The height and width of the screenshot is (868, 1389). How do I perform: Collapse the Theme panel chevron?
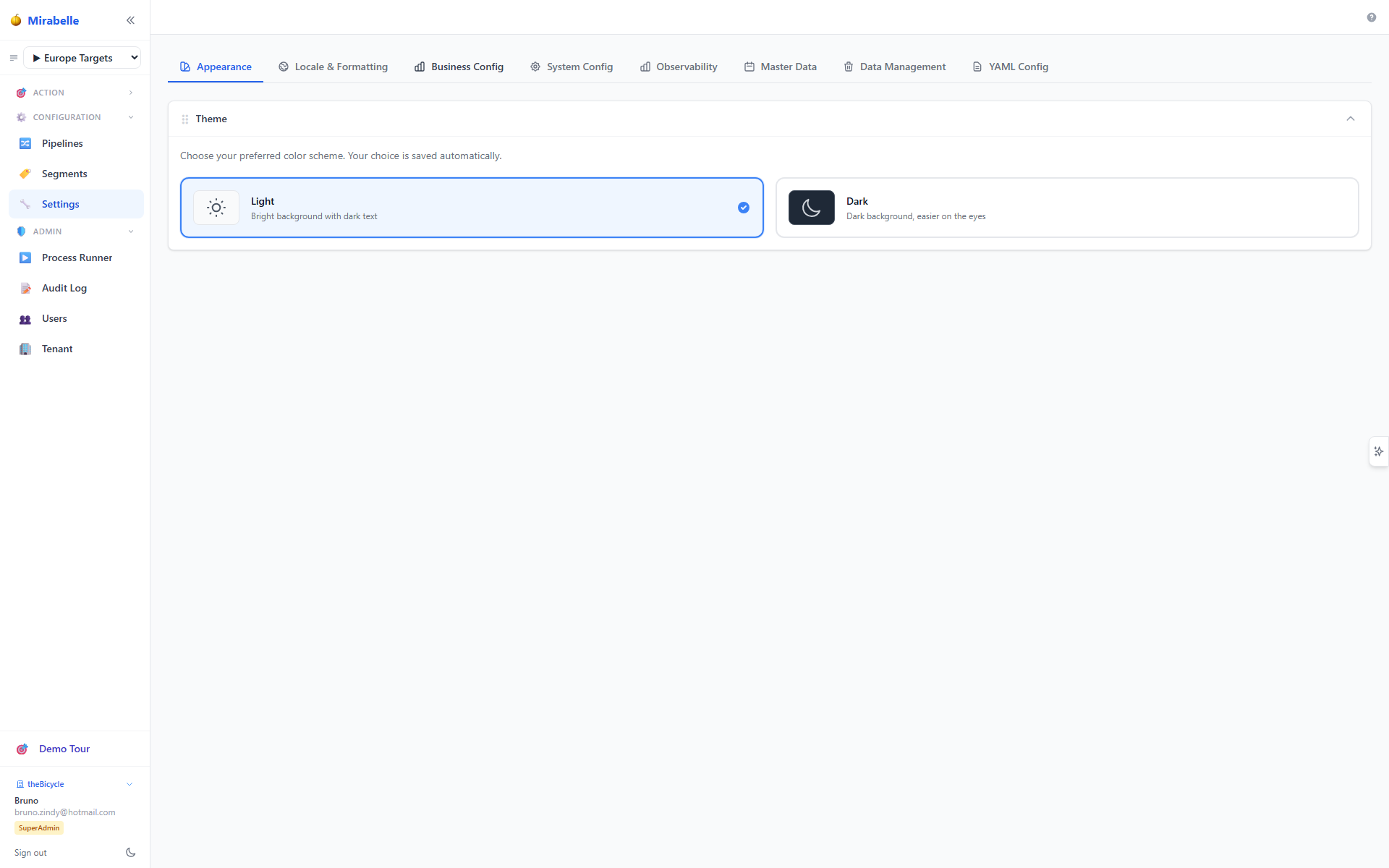coord(1351,119)
